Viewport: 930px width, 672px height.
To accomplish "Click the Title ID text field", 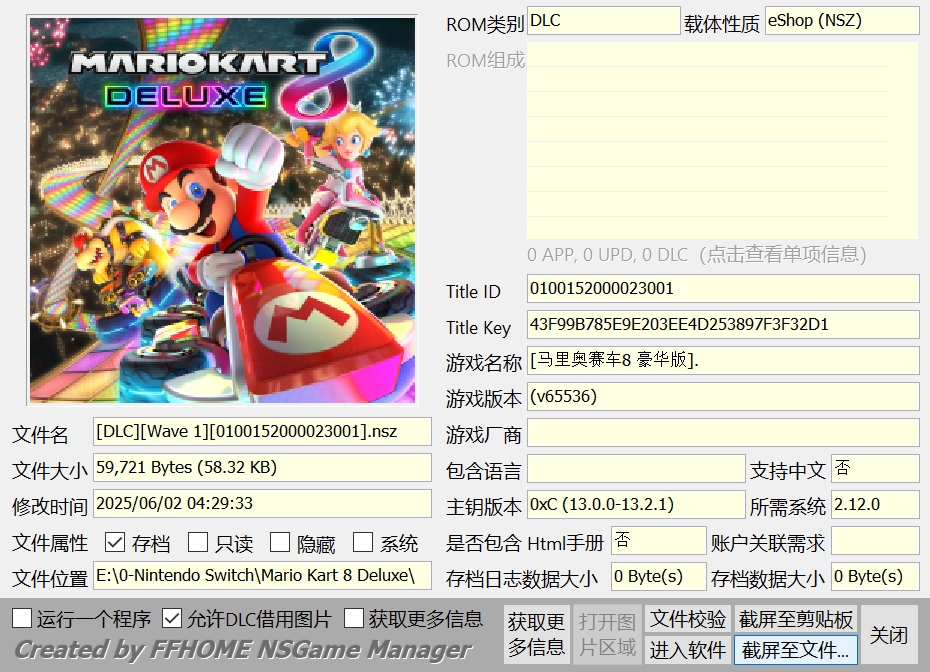I will click(722, 290).
